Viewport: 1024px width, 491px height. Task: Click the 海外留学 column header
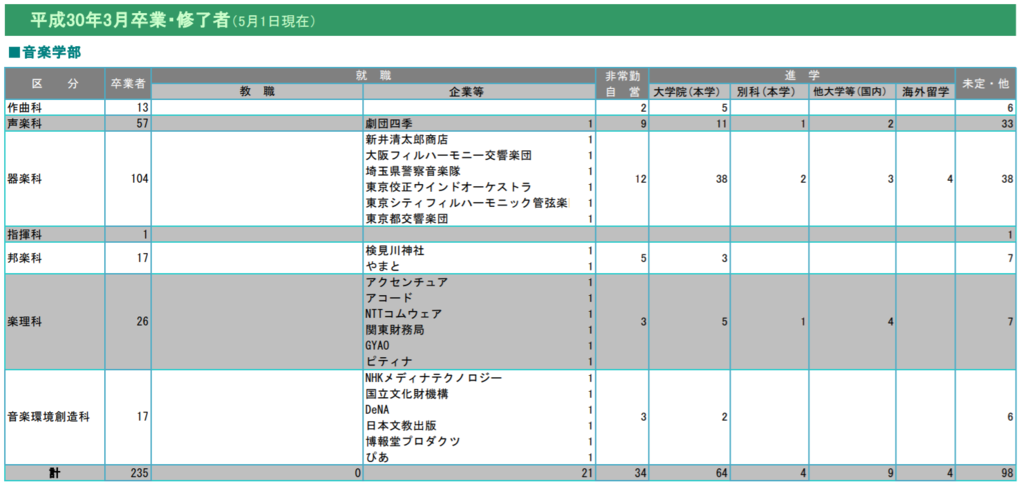(925, 92)
